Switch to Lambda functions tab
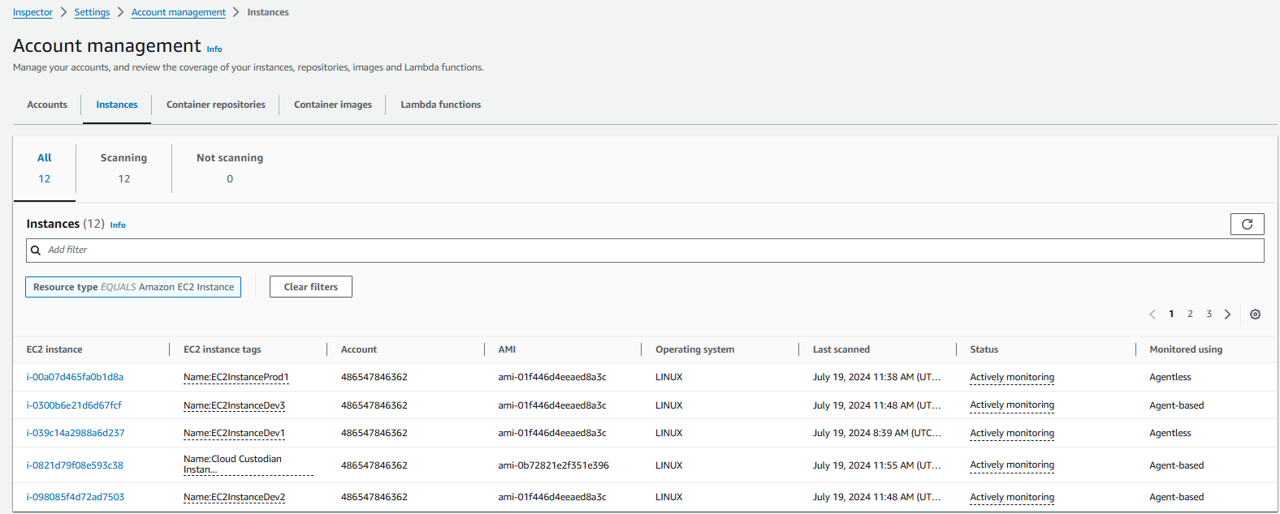Screen dimensions: 1280x514 point(441,104)
